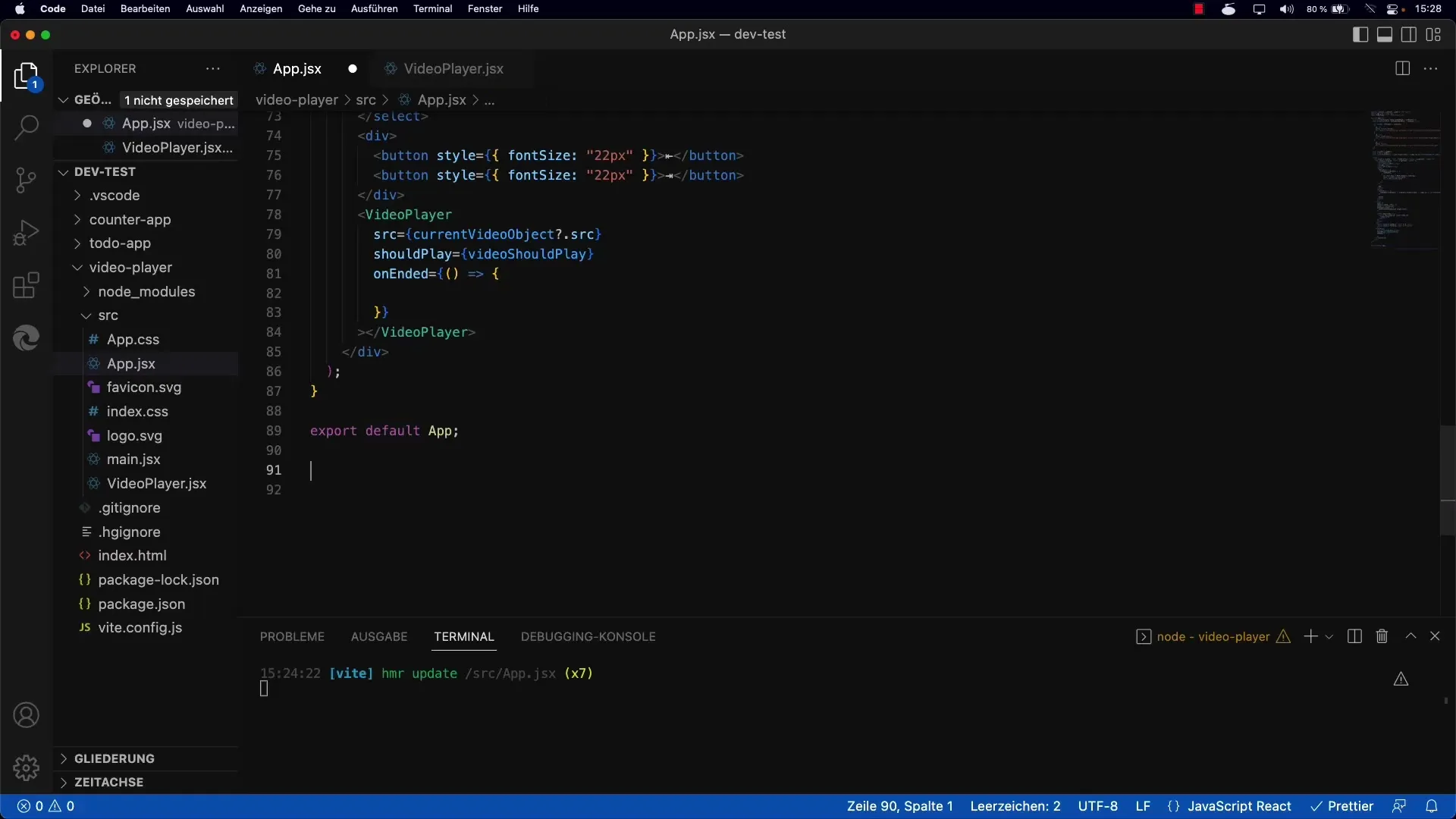1456x819 pixels.
Task: Open the Anzeigen menu
Action: click(261, 9)
